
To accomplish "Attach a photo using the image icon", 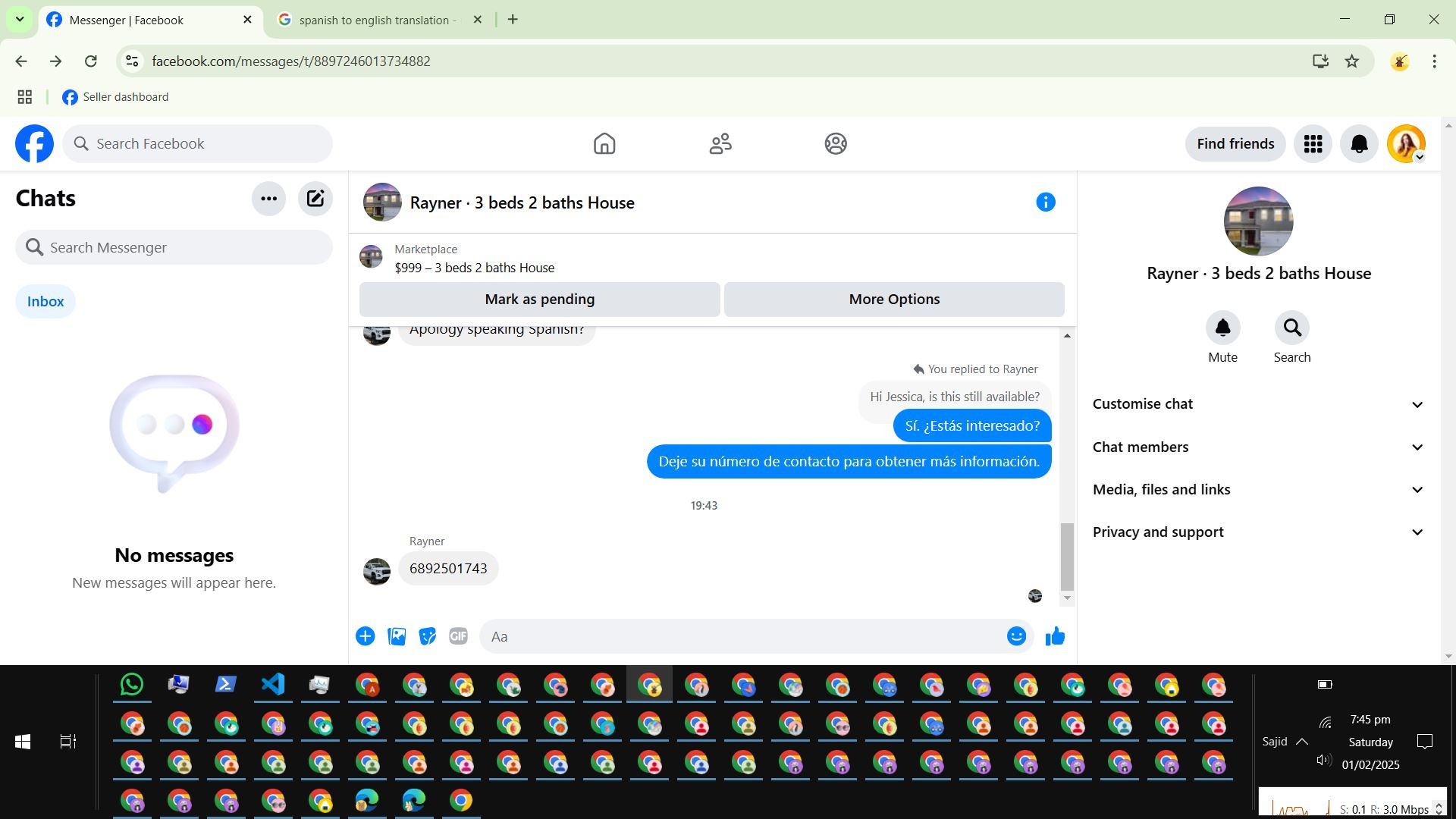I will 397,636.
